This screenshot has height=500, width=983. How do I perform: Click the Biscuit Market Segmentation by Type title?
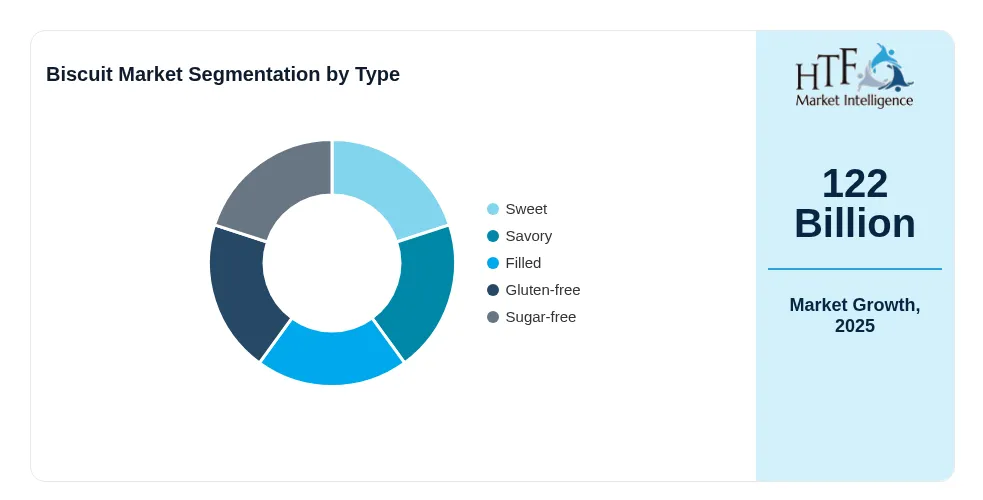(223, 74)
